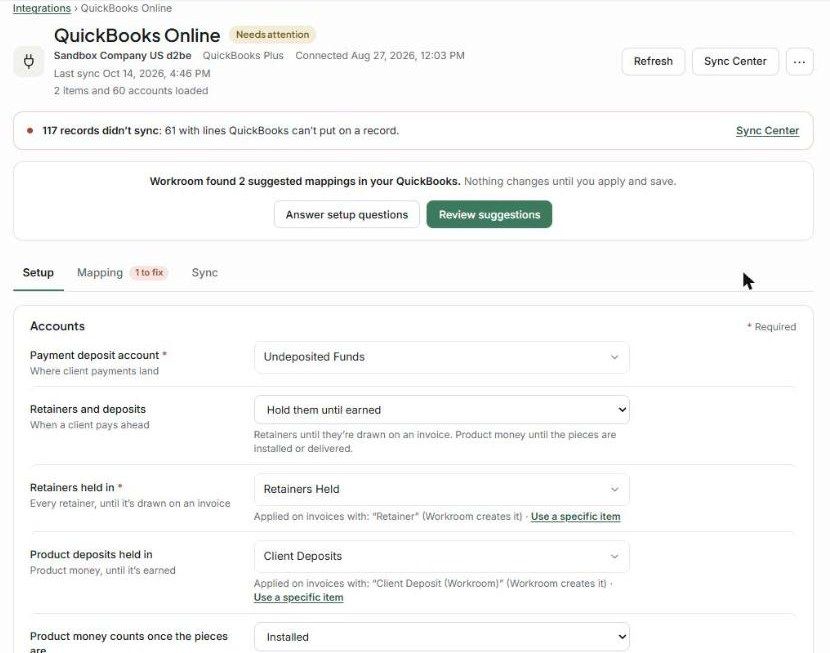Open Payment deposit account dropdown
This screenshot has height=653, width=830.
[x=441, y=357]
